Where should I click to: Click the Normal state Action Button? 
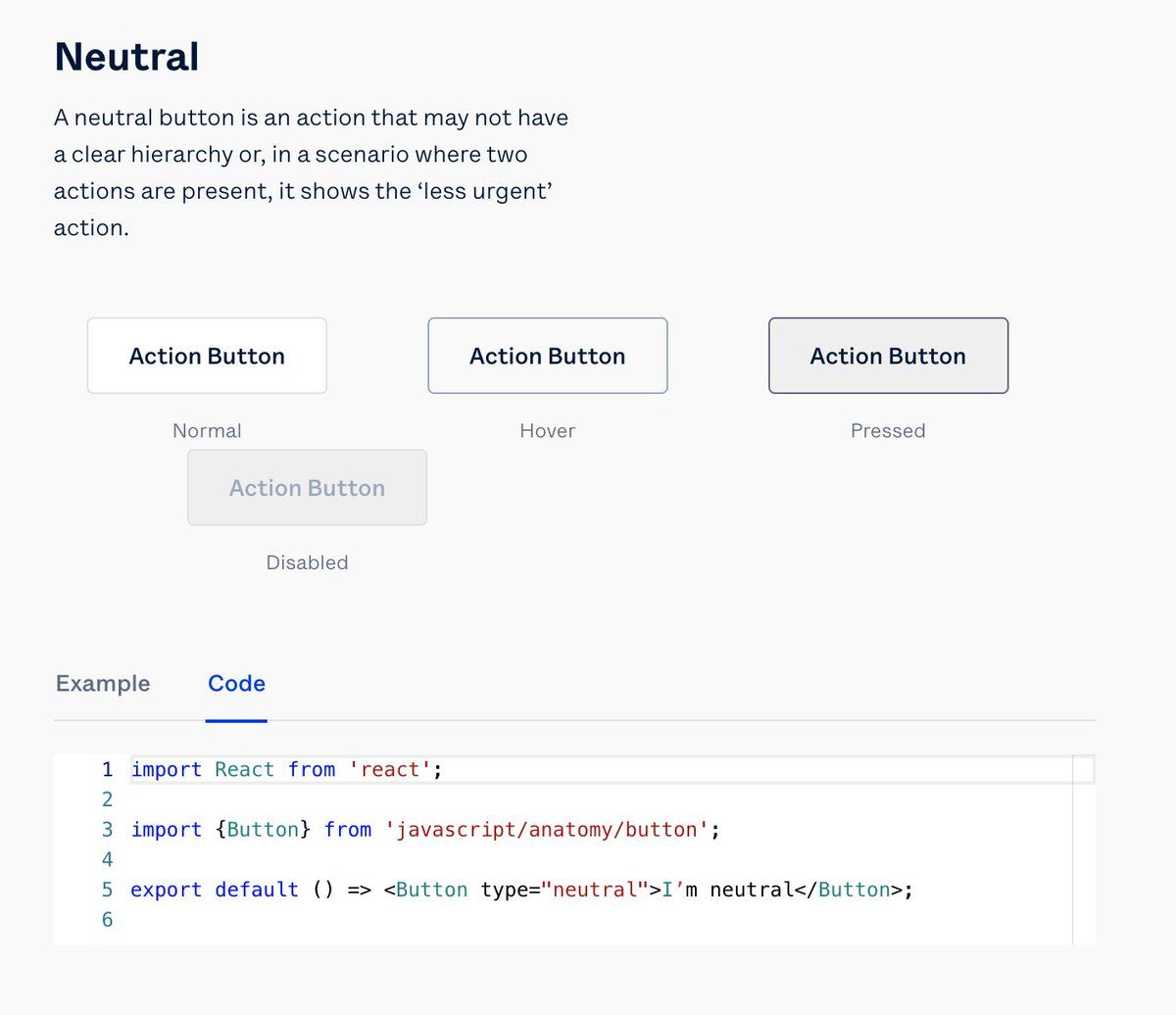[x=207, y=356]
